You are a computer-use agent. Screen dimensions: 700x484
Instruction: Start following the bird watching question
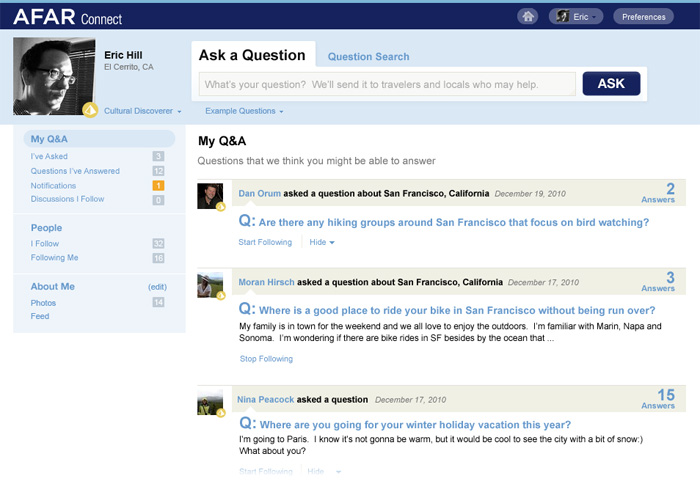tap(265, 242)
